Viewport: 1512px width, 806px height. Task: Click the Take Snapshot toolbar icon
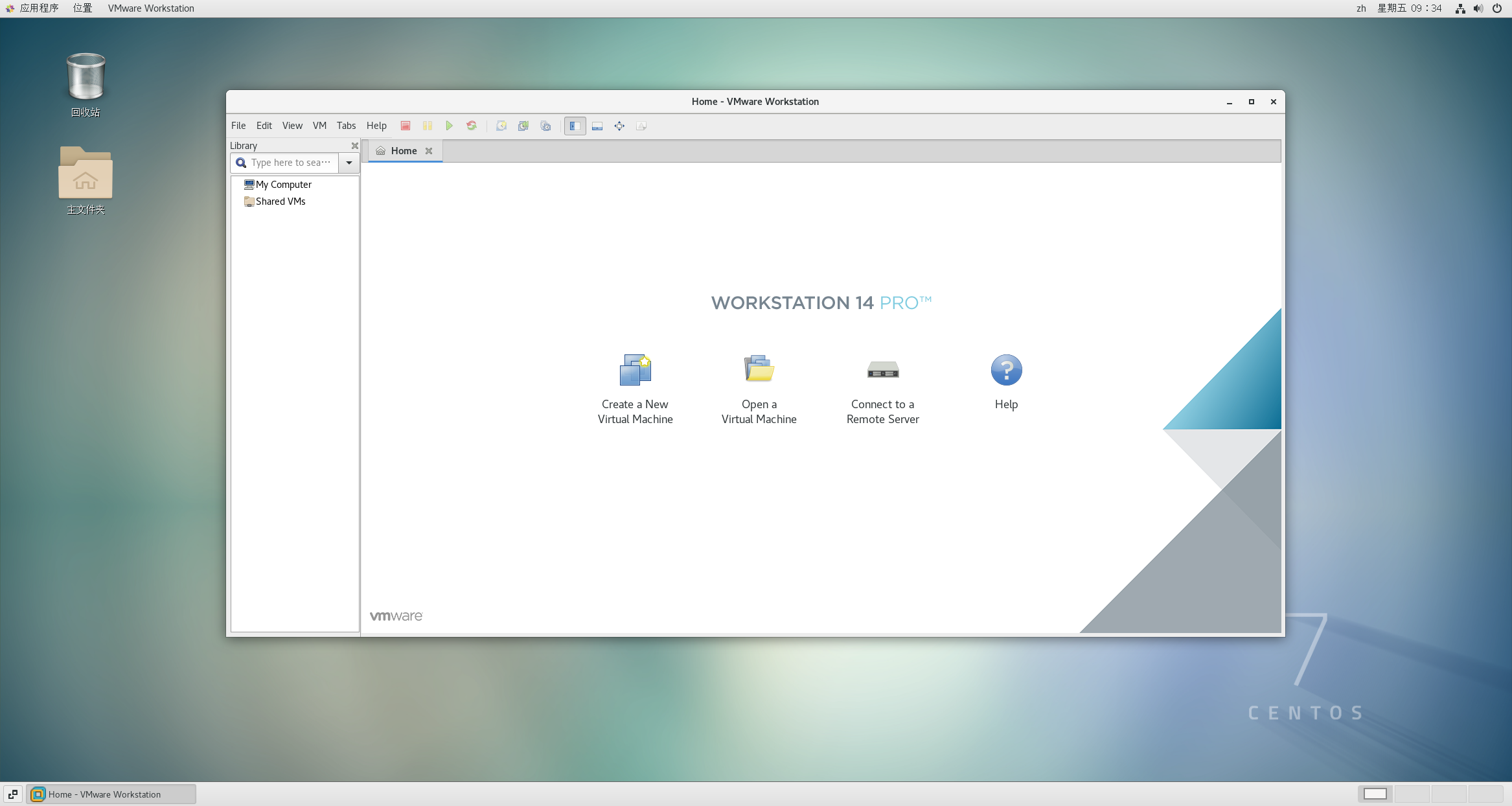click(x=501, y=126)
